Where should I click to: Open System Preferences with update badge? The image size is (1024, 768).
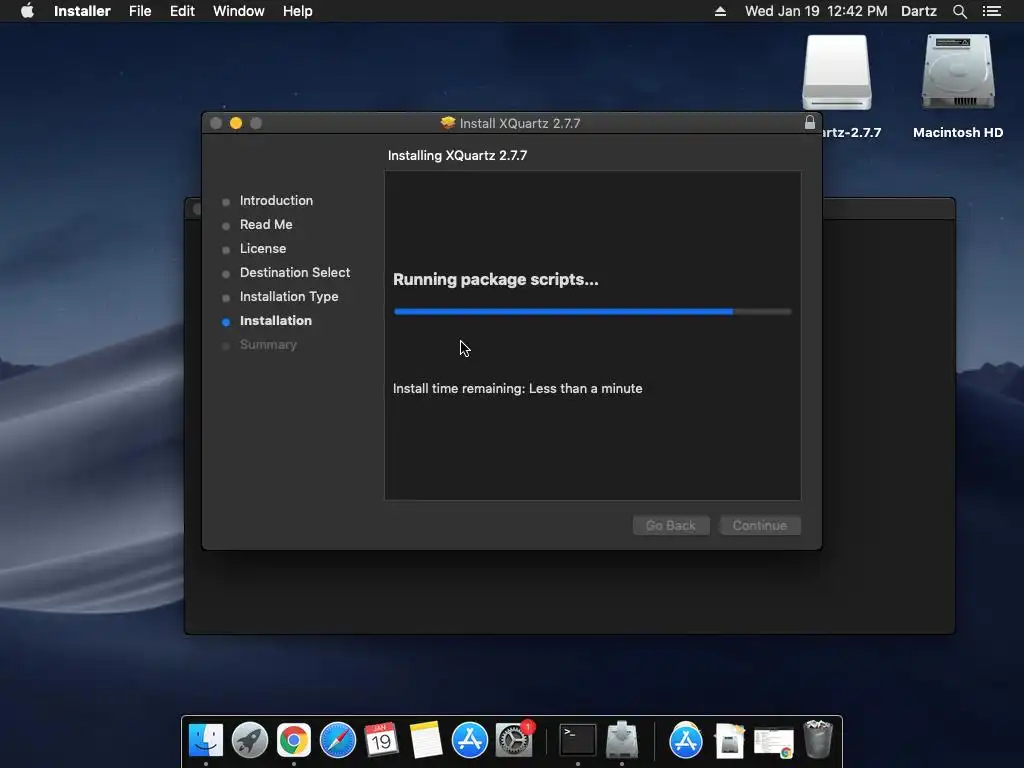tap(514, 740)
